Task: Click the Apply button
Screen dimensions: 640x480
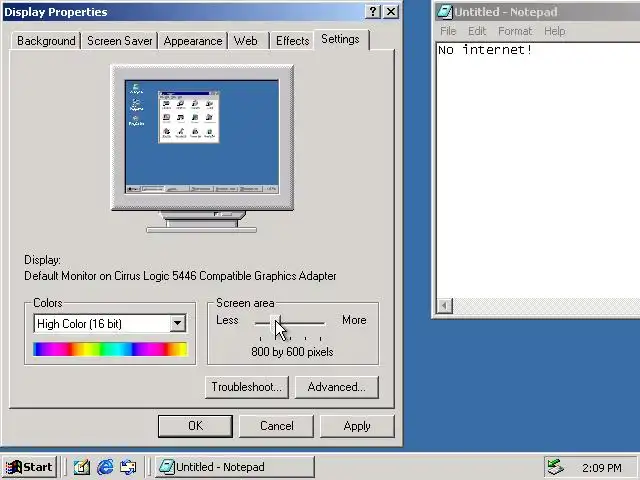Action: coord(357,426)
